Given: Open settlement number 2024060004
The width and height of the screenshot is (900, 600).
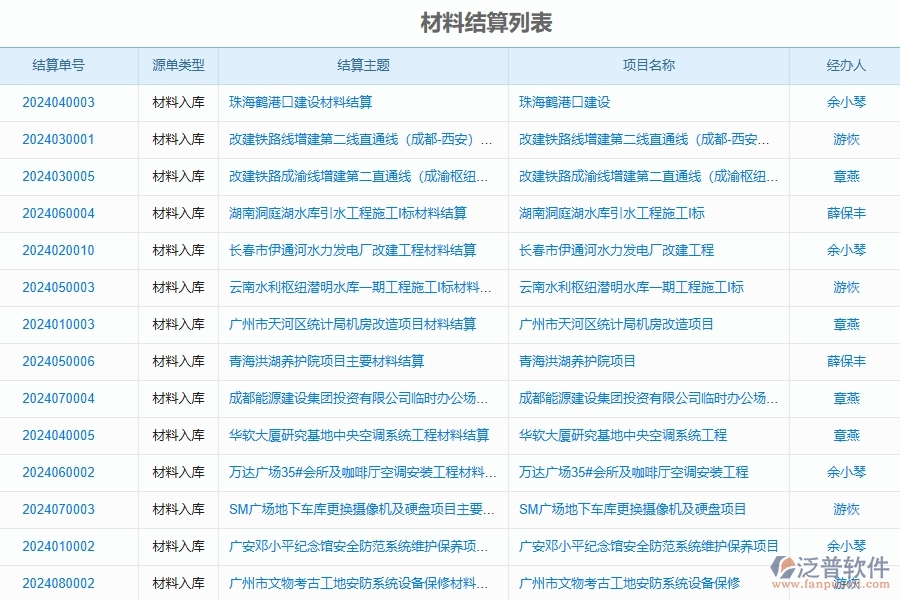Looking at the screenshot, I should coord(57,214).
